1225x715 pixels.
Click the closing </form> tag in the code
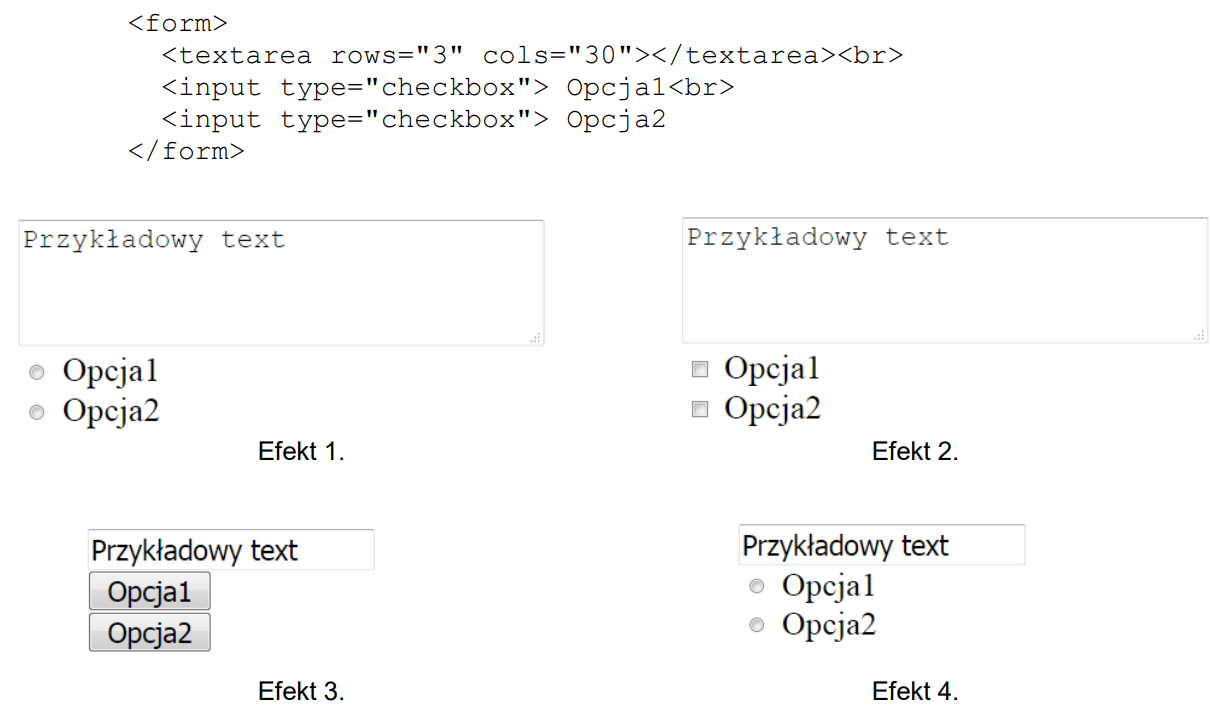(186, 151)
